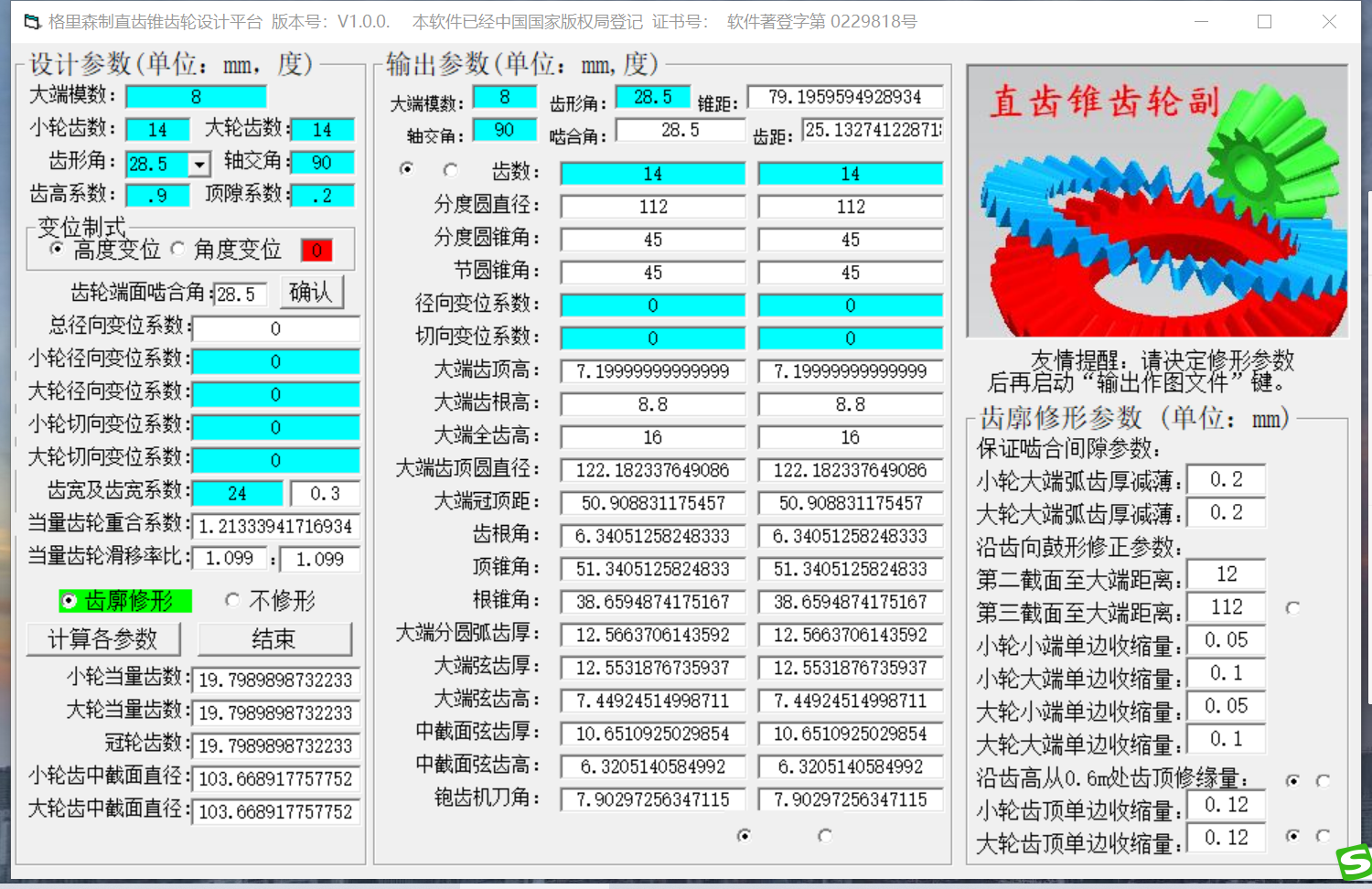Click the 大轮径向变位系数 field
Image resolution: width=1372 pixels, height=889 pixels.
(275, 395)
